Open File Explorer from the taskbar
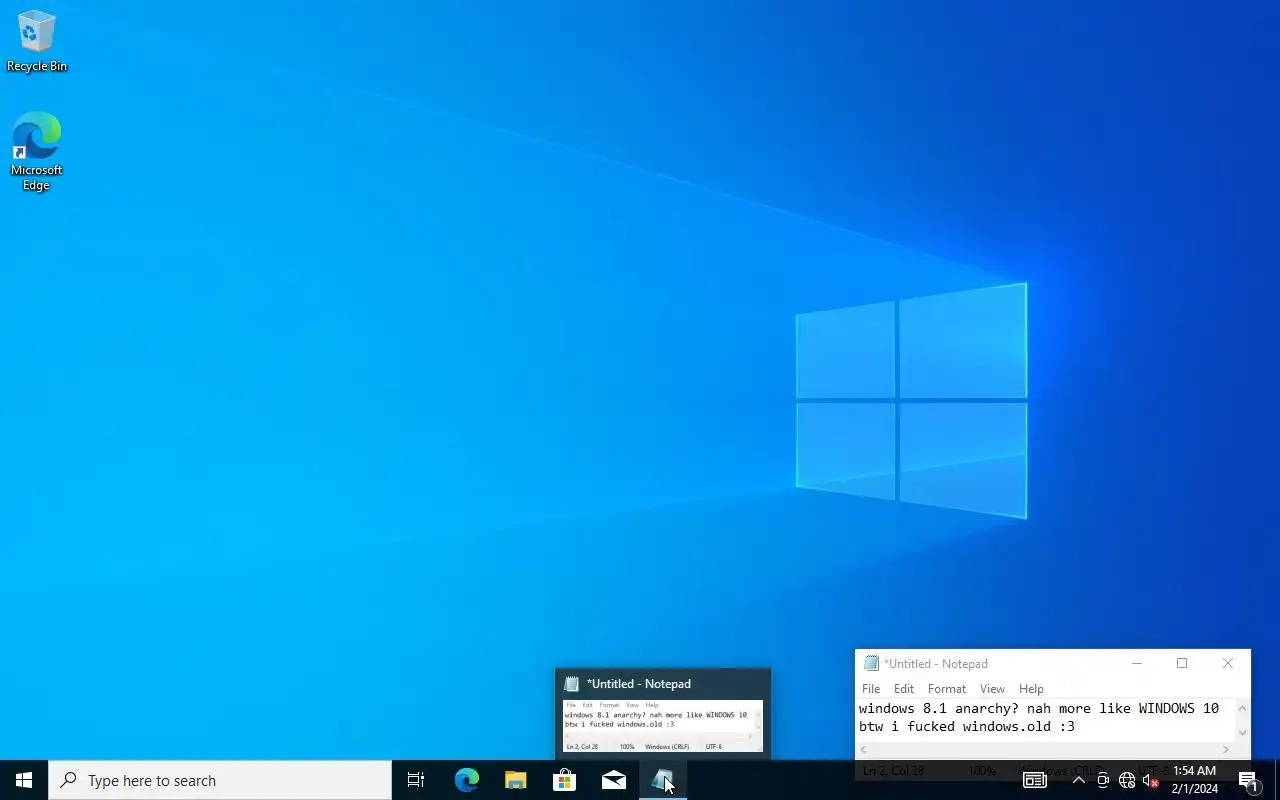This screenshot has height=800, width=1280. pos(515,780)
